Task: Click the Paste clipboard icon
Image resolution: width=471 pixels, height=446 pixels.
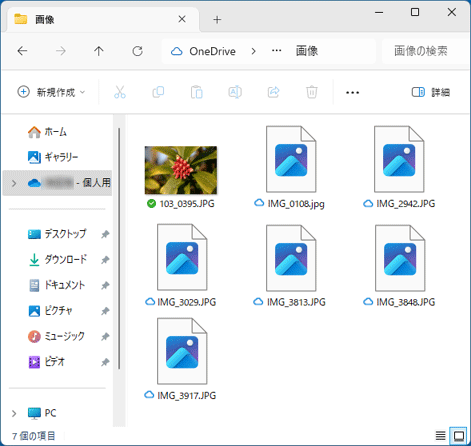Action: coord(197,92)
